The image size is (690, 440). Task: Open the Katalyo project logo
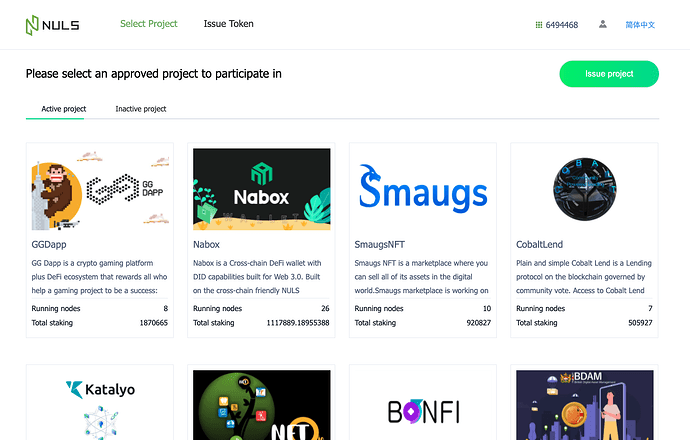tap(99, 405)
